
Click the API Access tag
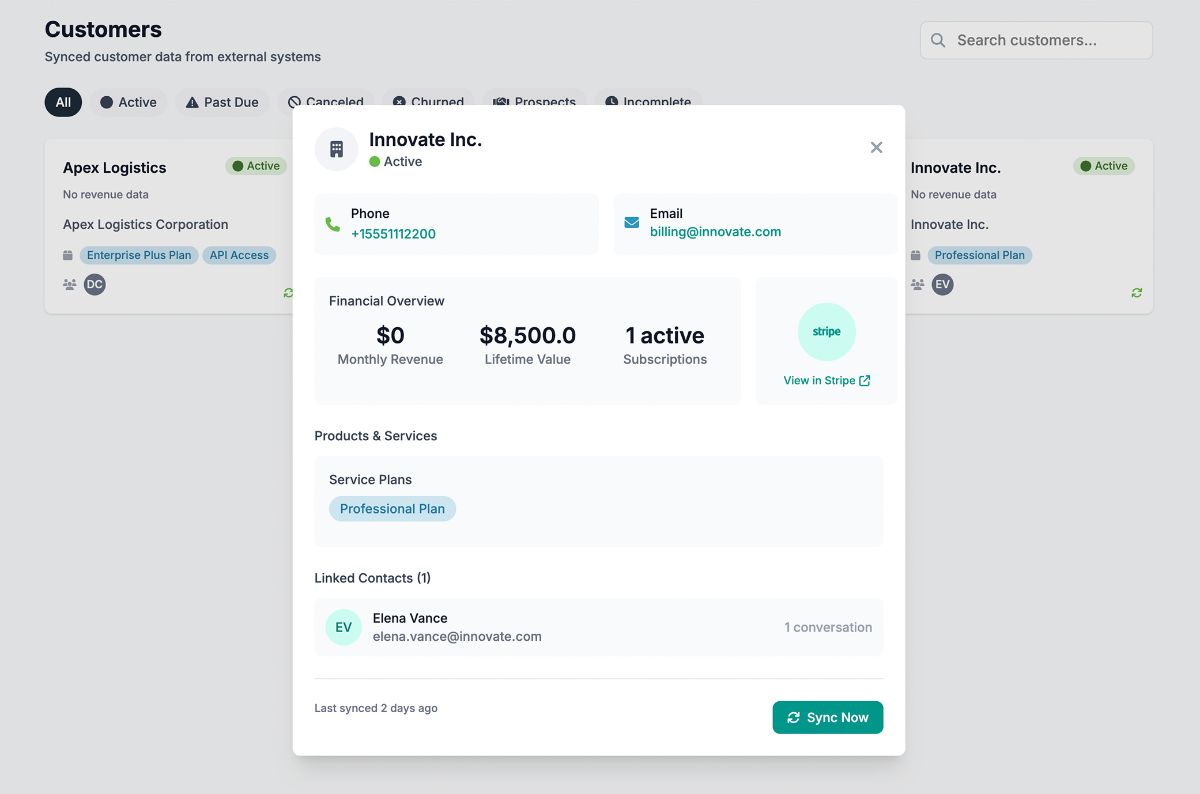[x=239, y=255]
